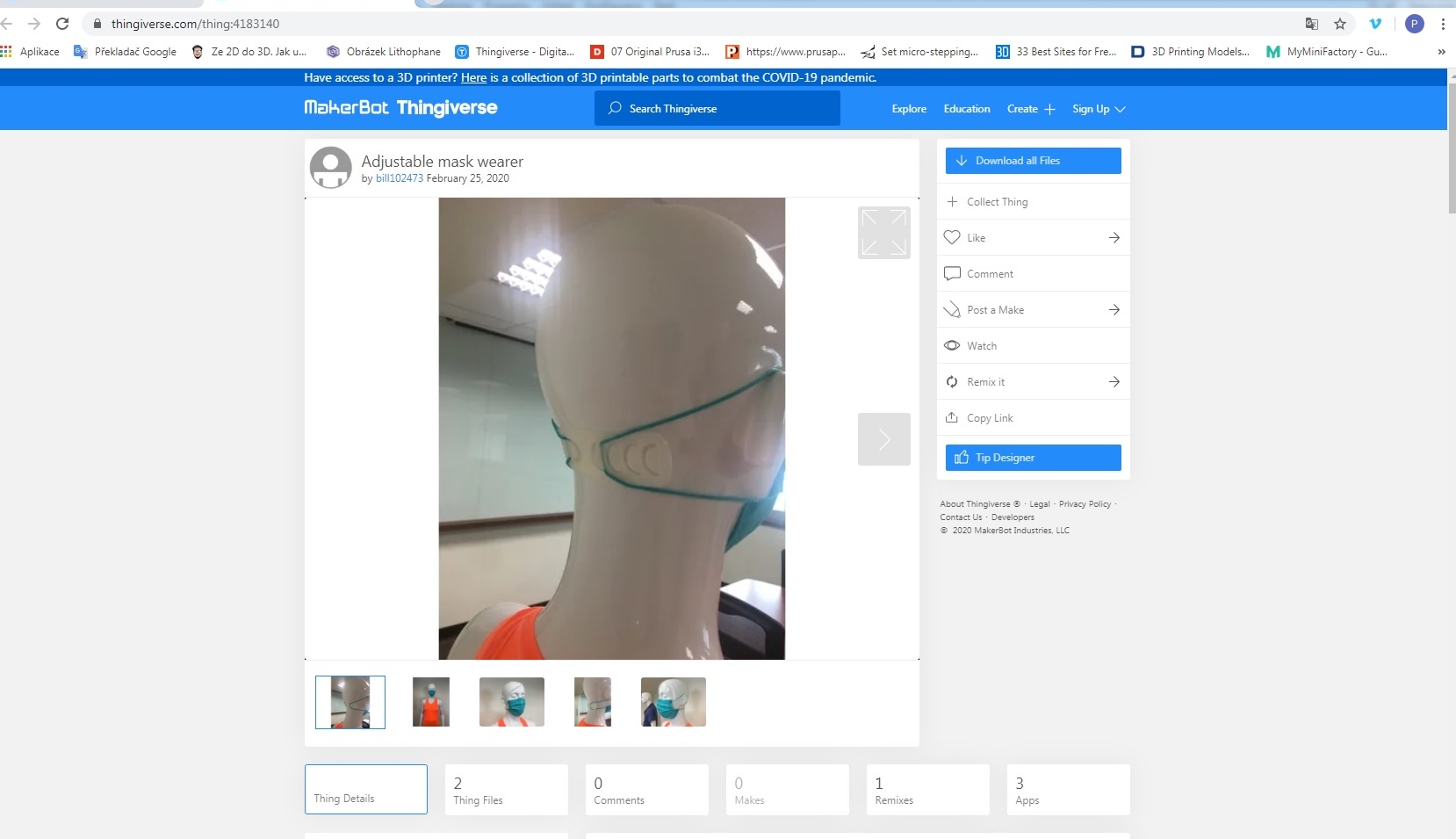Open bill102473 author profile link
Screen dimensions: 1456x839
[400, 178]
